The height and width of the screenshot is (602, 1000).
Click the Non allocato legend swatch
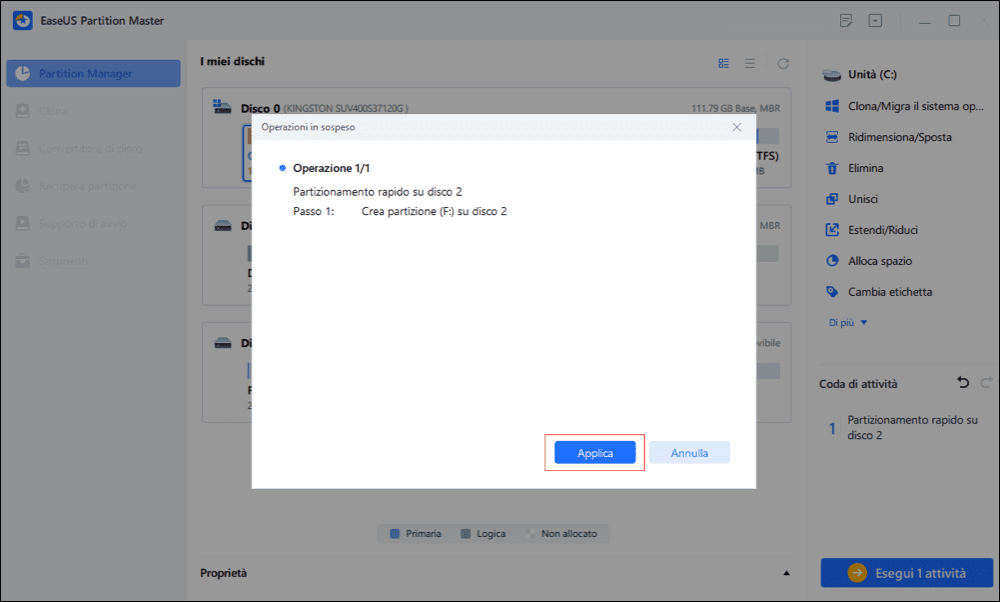530,534
